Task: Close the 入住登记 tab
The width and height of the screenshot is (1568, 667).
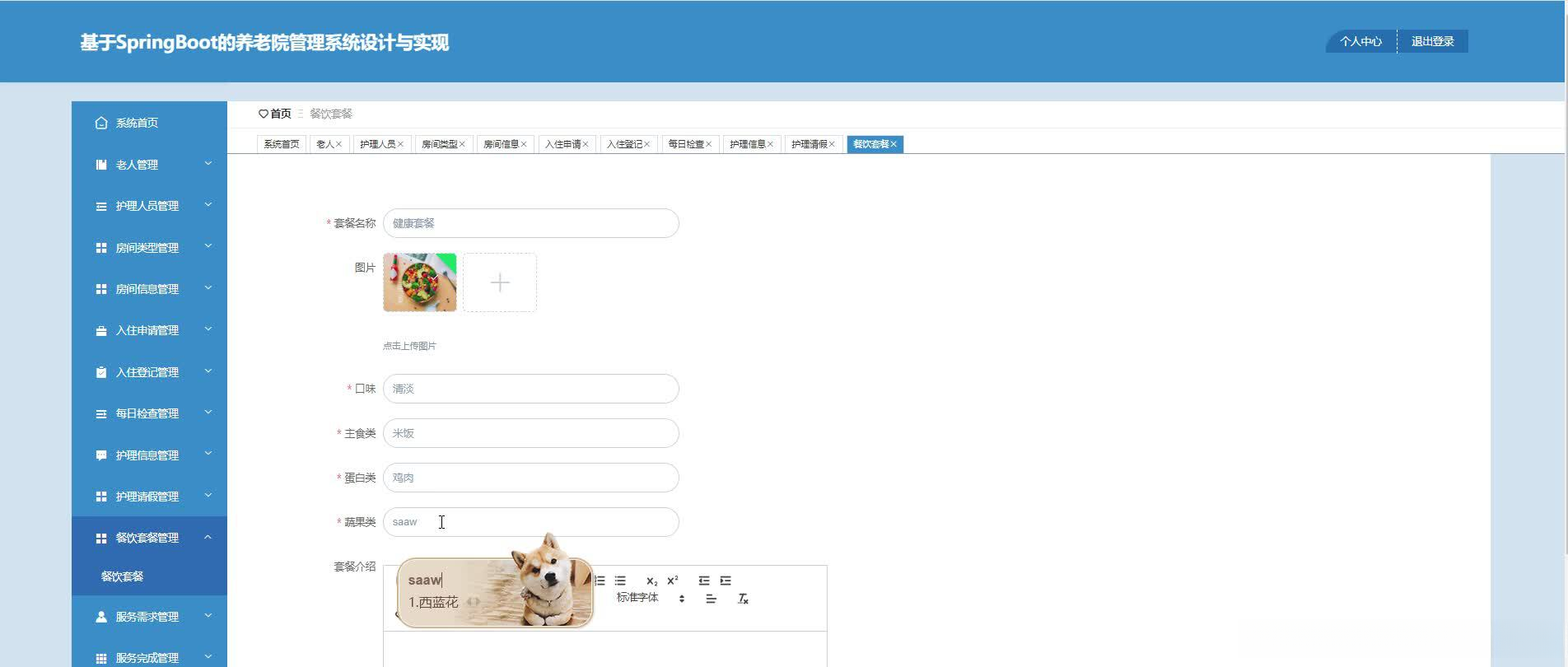Action: click(x=646, y=144)
